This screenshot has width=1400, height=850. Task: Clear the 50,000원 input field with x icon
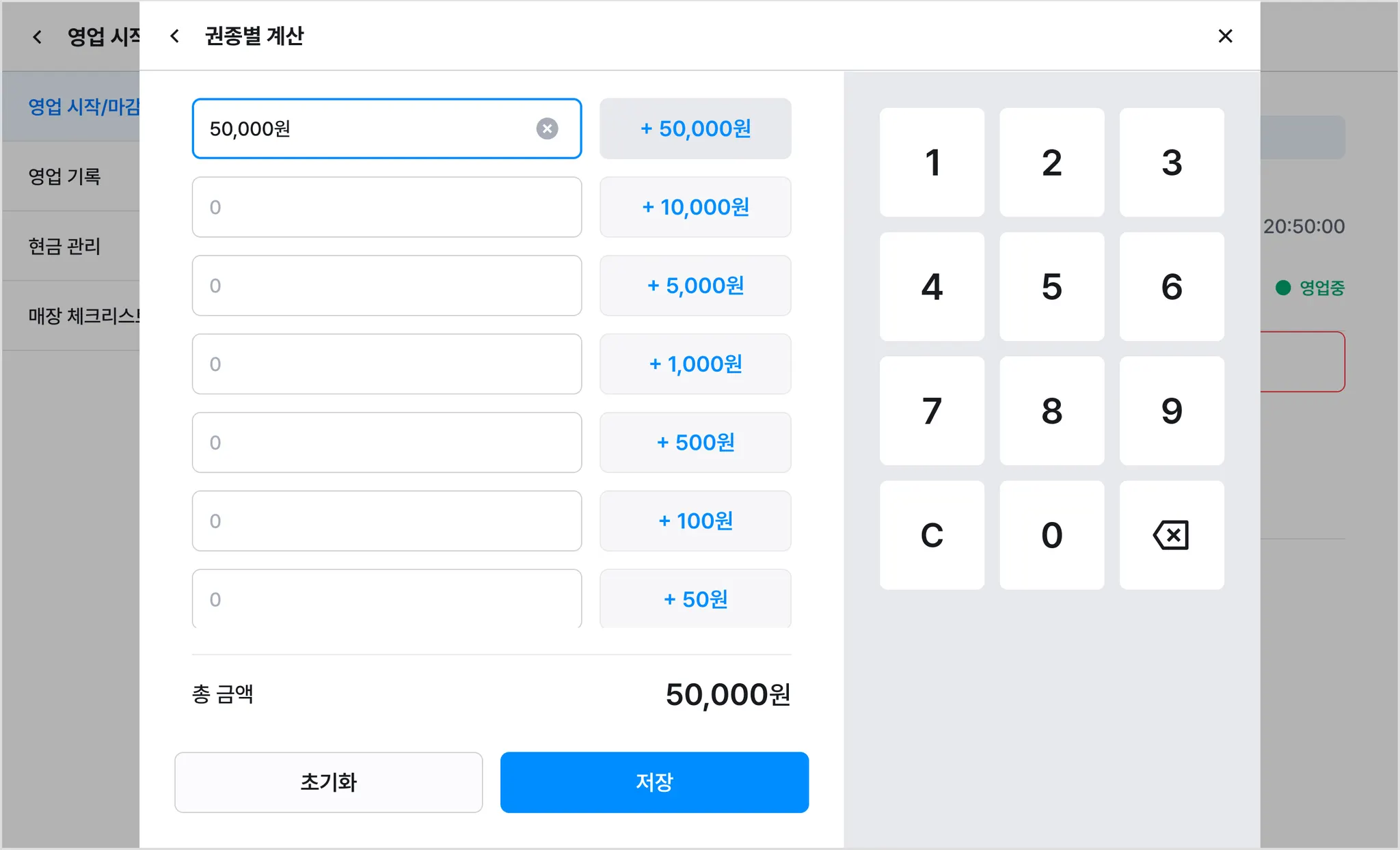tap(547, 128)
